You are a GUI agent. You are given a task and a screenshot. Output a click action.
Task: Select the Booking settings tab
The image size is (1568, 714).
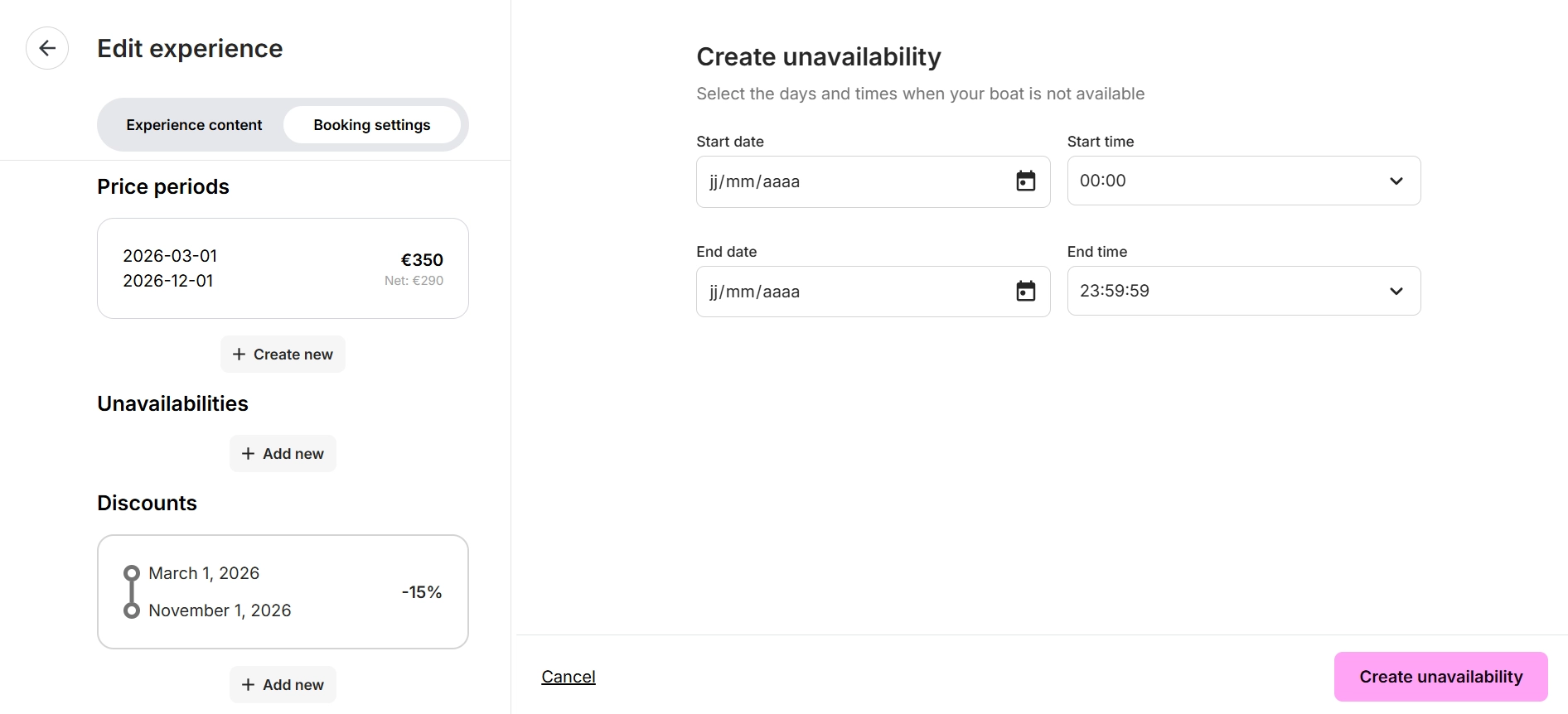click(371, 125)
